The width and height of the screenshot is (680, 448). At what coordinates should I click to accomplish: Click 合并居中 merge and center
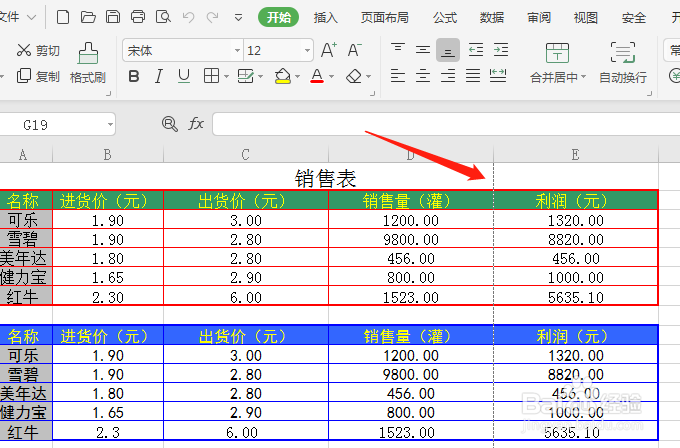[x=558, y=63]
